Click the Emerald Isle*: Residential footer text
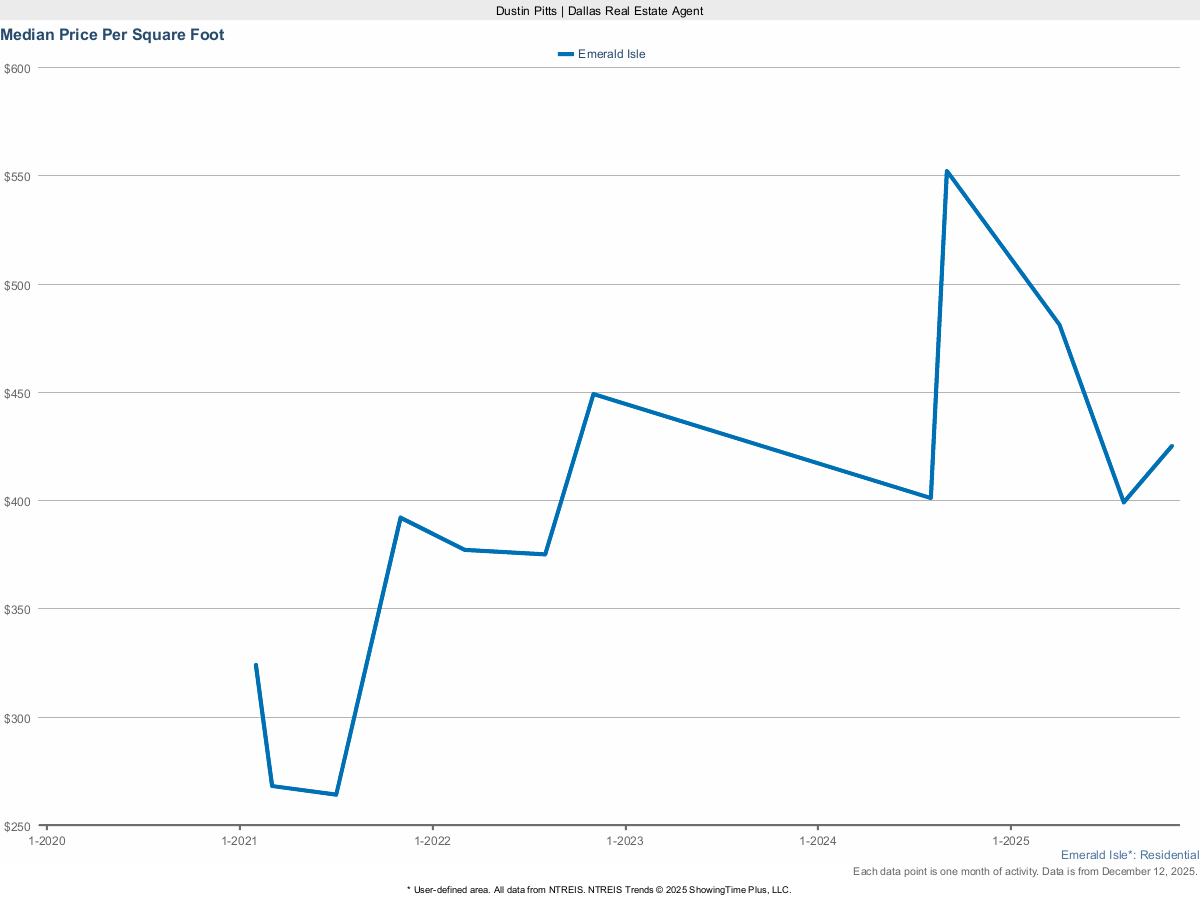This screenshot has height=900, width=1200. (1129, 855)
